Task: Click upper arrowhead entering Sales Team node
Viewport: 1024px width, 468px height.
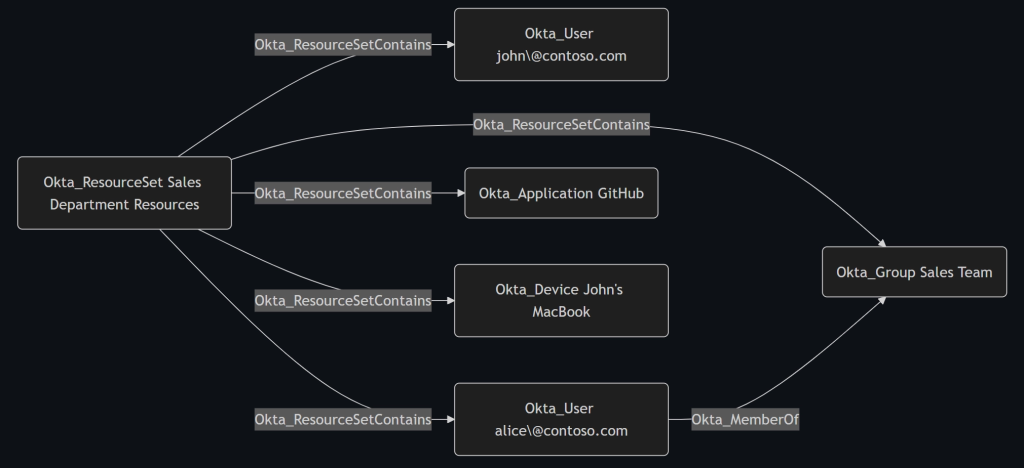Action: click(882, 243)
